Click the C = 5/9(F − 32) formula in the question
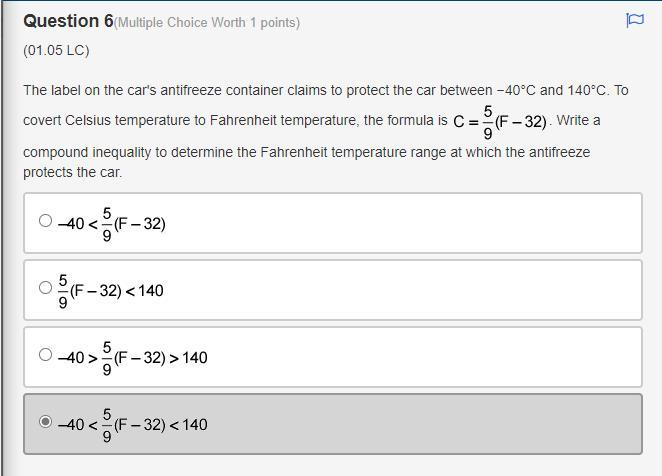The height and width of the screenshot is (476, 662). 500,122
